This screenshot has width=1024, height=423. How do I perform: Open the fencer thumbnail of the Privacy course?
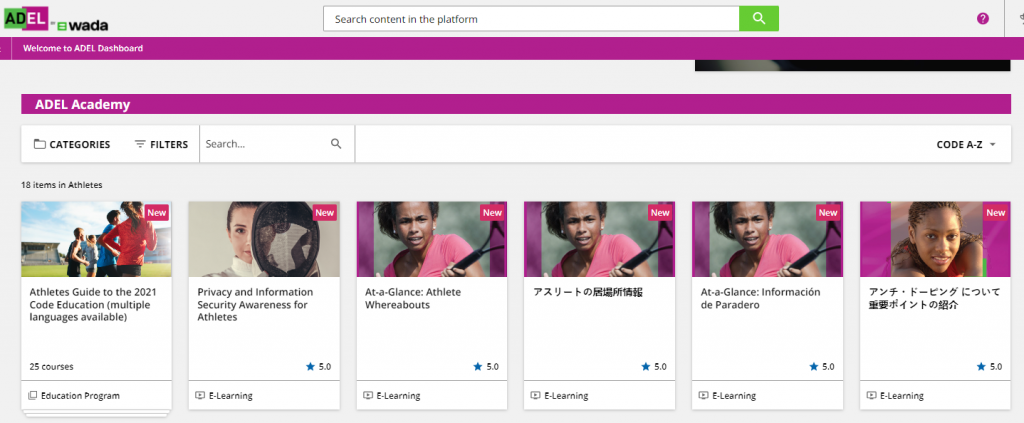click(264, 239)
